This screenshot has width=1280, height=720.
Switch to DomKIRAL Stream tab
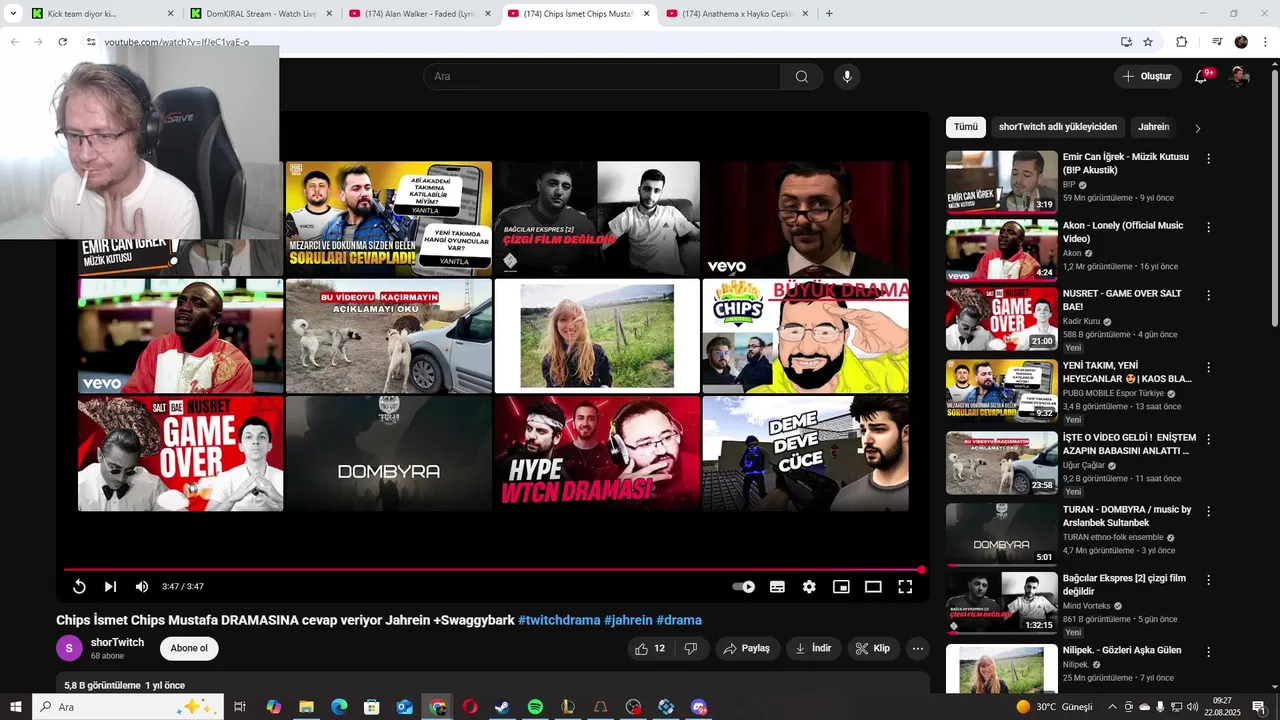point(261,14)
